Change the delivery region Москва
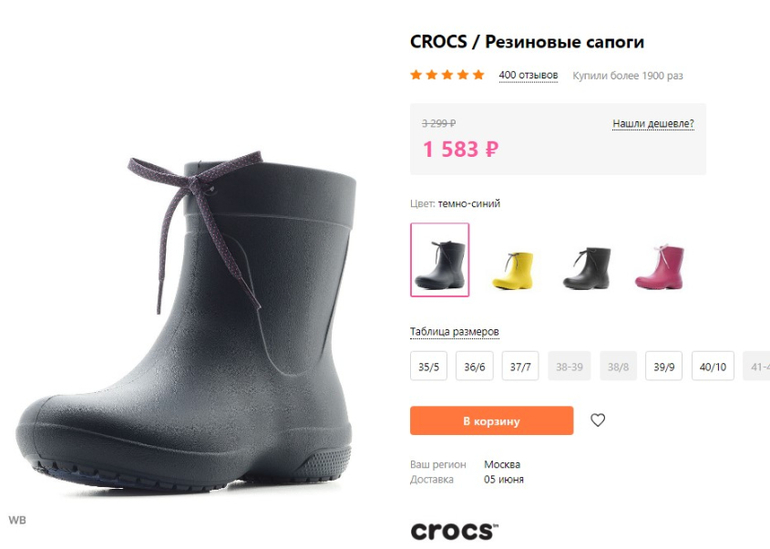The image size is (770, 549). point(502,464)
